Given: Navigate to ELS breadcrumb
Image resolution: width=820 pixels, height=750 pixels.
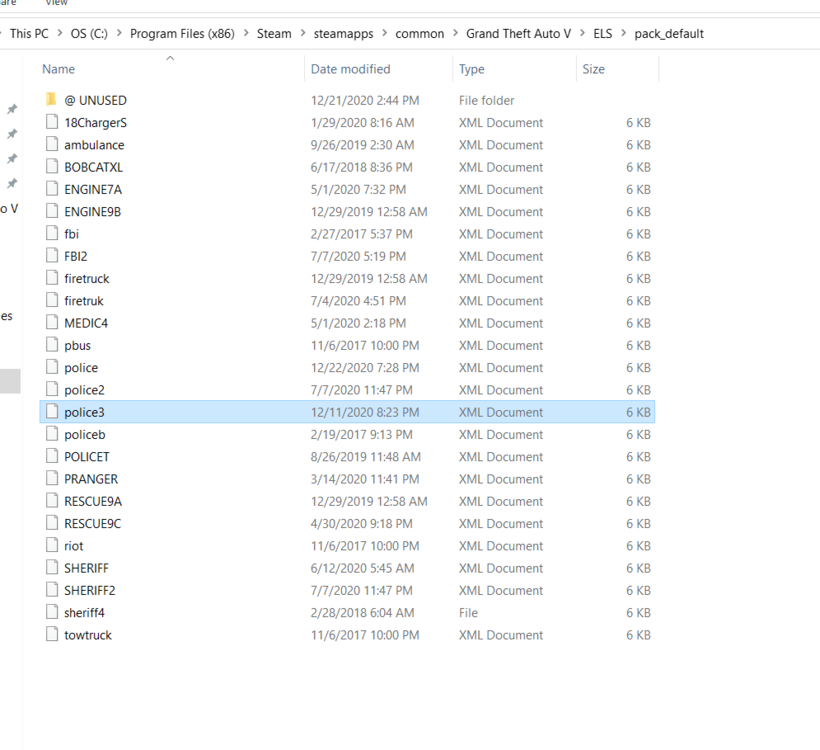Looking at the screenshot, I should click(602, 33).
